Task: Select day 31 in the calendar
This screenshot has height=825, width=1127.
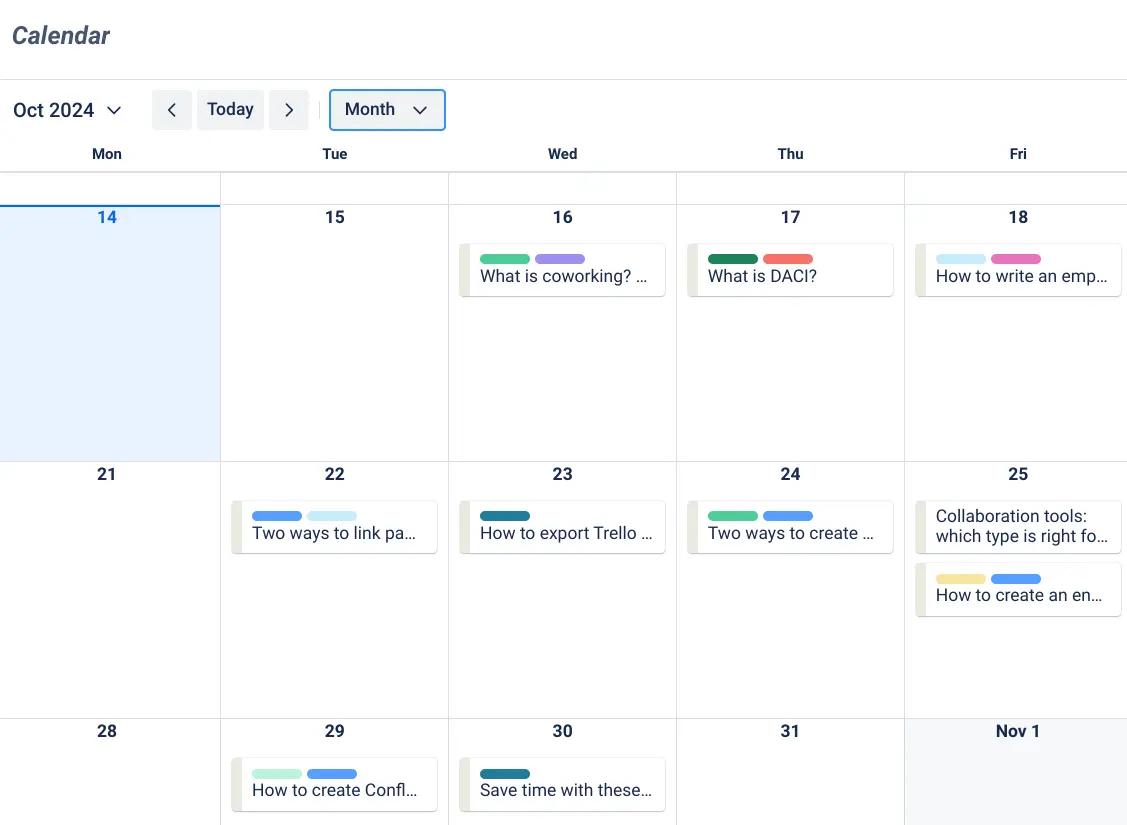Action: pyautogui.click(x=790, y=772)
